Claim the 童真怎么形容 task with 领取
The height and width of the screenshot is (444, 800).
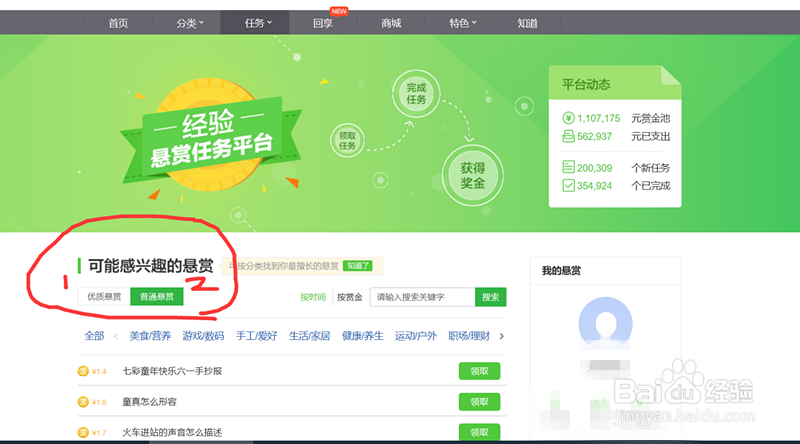pos(479,402)
